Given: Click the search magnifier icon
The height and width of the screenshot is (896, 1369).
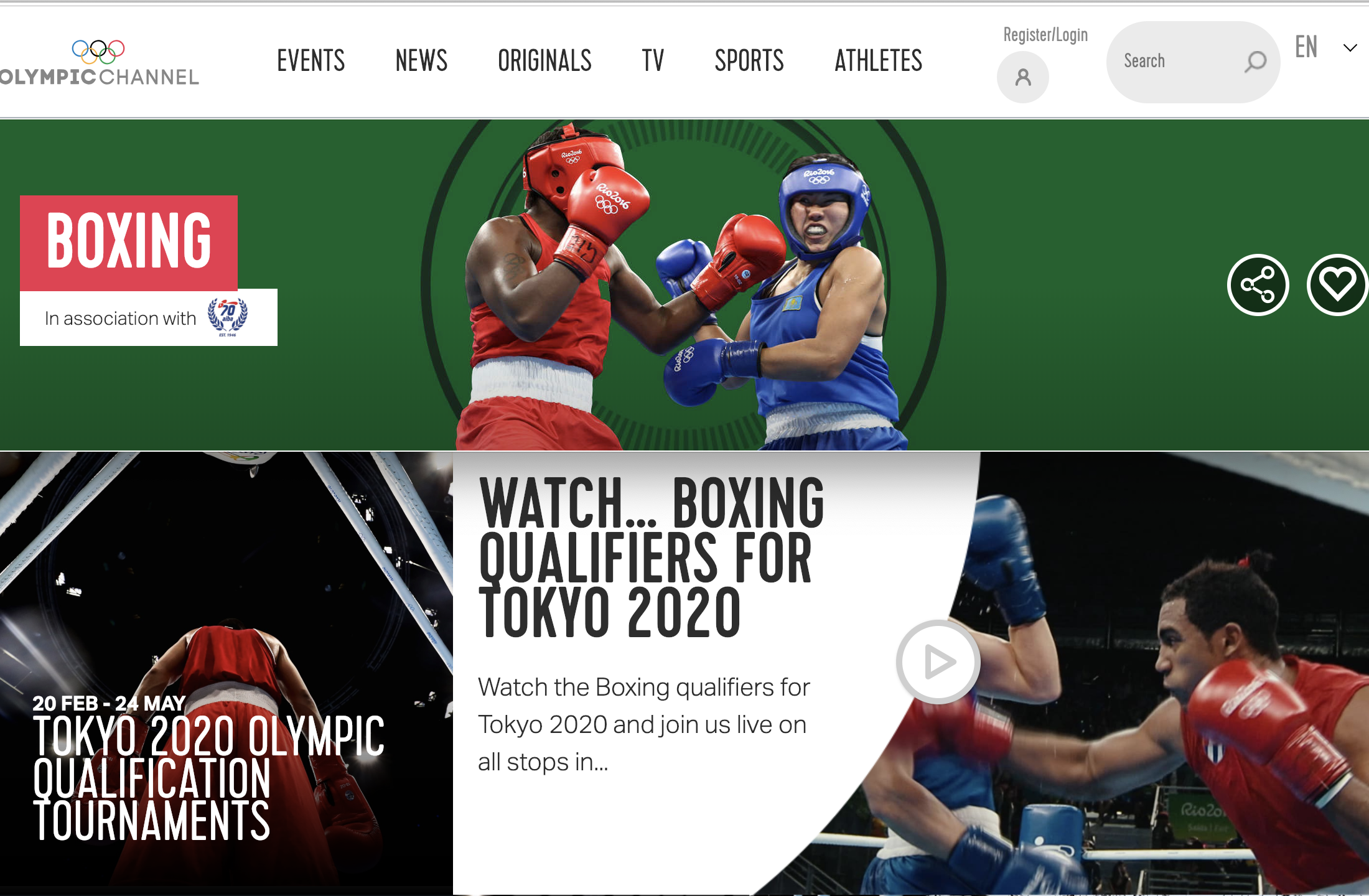Looking at the screenshot, I should (1255, 62).
